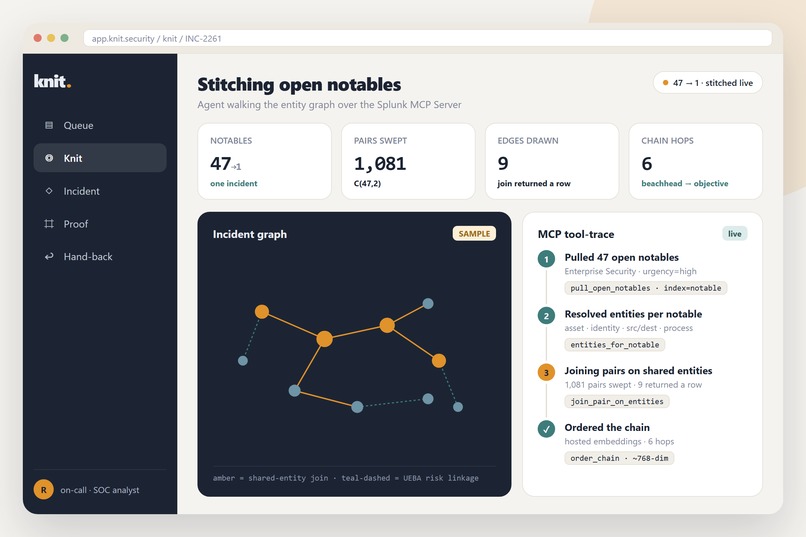Screen dimensions: 806x537
Task: Click the 'join returned a row' text
Action: pyautogui.click(x=534, y=183)
